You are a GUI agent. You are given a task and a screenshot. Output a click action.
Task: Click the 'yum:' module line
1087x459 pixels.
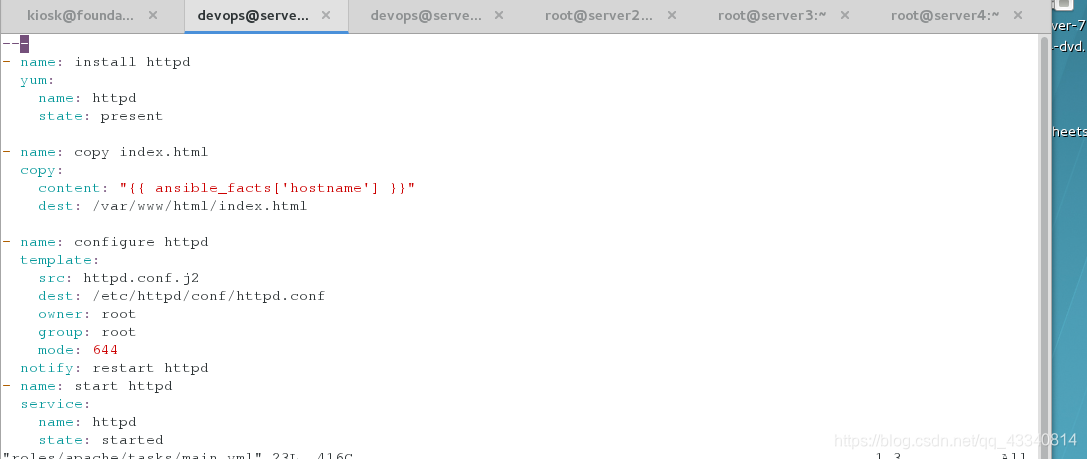click(37, 80)
